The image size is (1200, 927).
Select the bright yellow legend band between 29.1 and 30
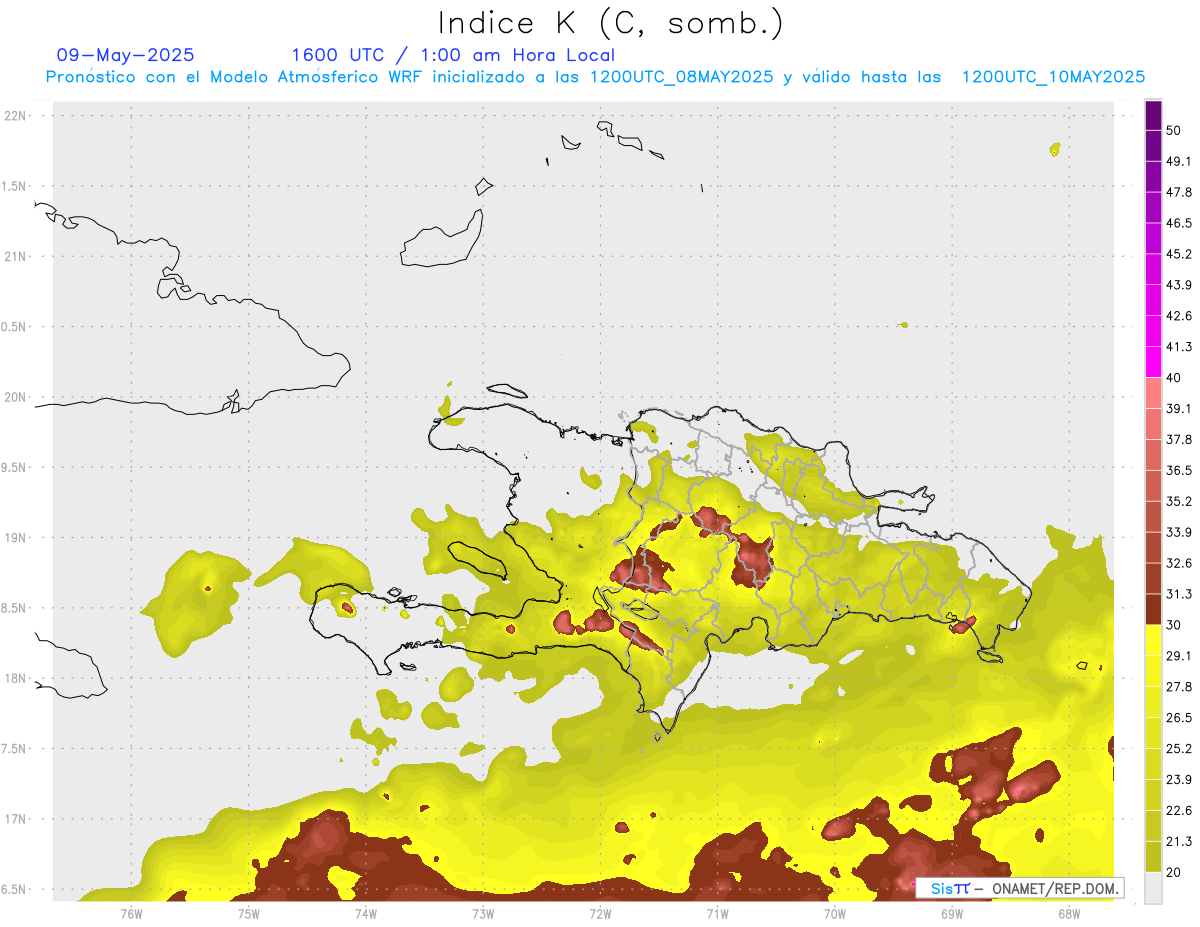click(x=1153, y=640)
